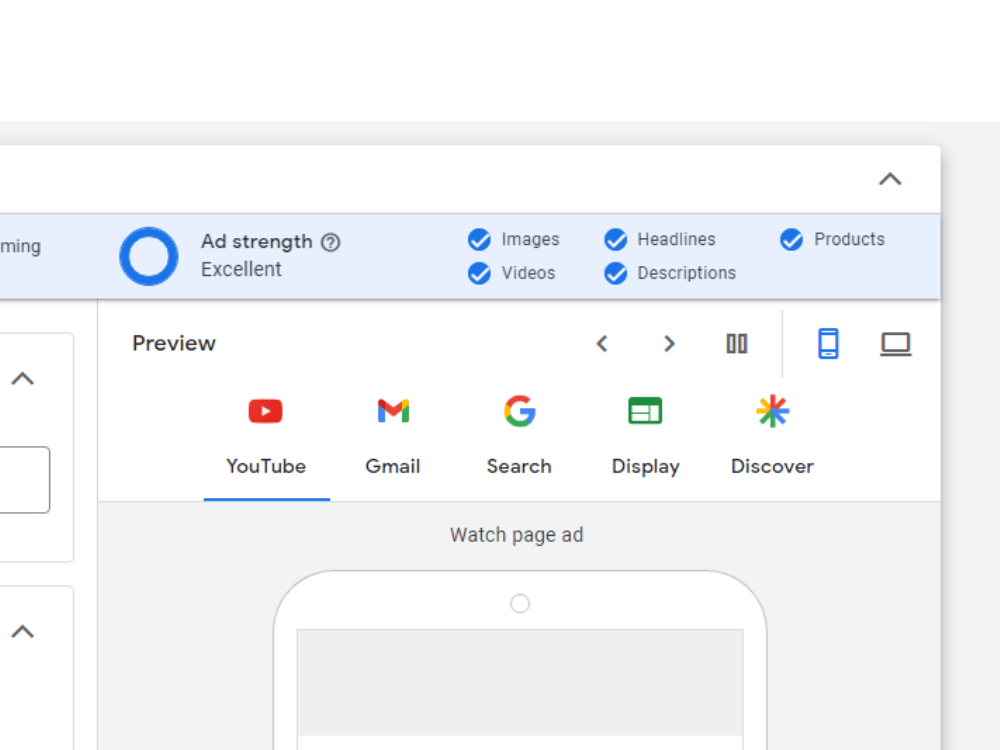Click the Products label
The width and height of the screenshot is (1000, 750).
(849, 239)
